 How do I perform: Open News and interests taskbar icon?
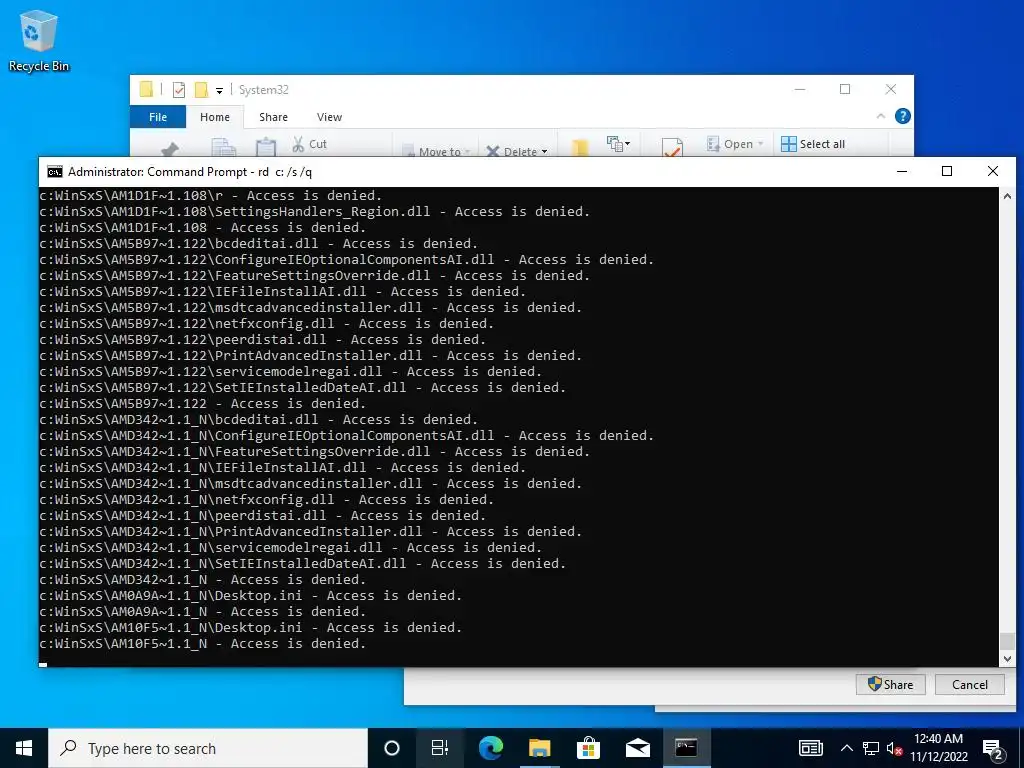(810, 748)
